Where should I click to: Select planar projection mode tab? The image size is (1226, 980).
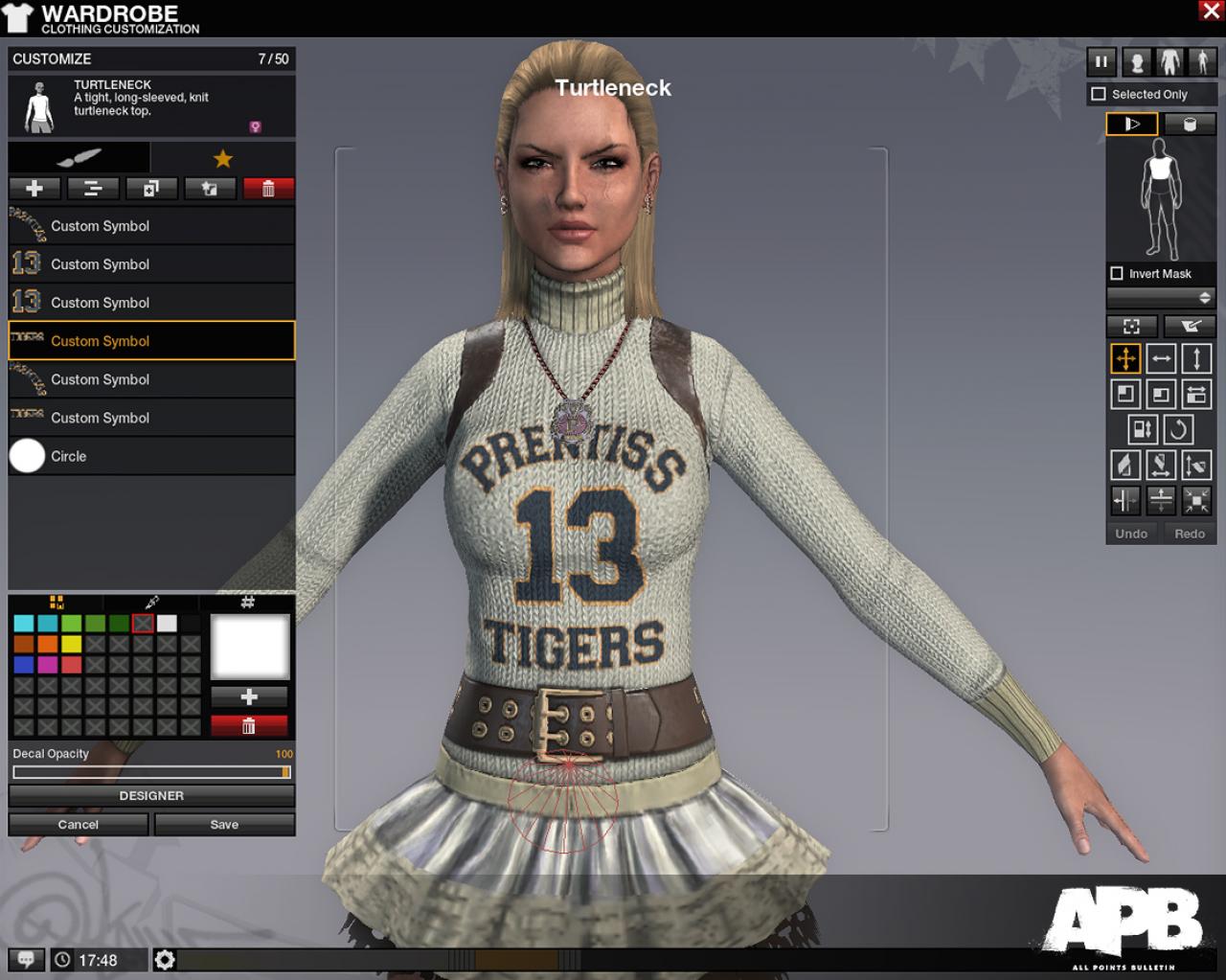1131,124
